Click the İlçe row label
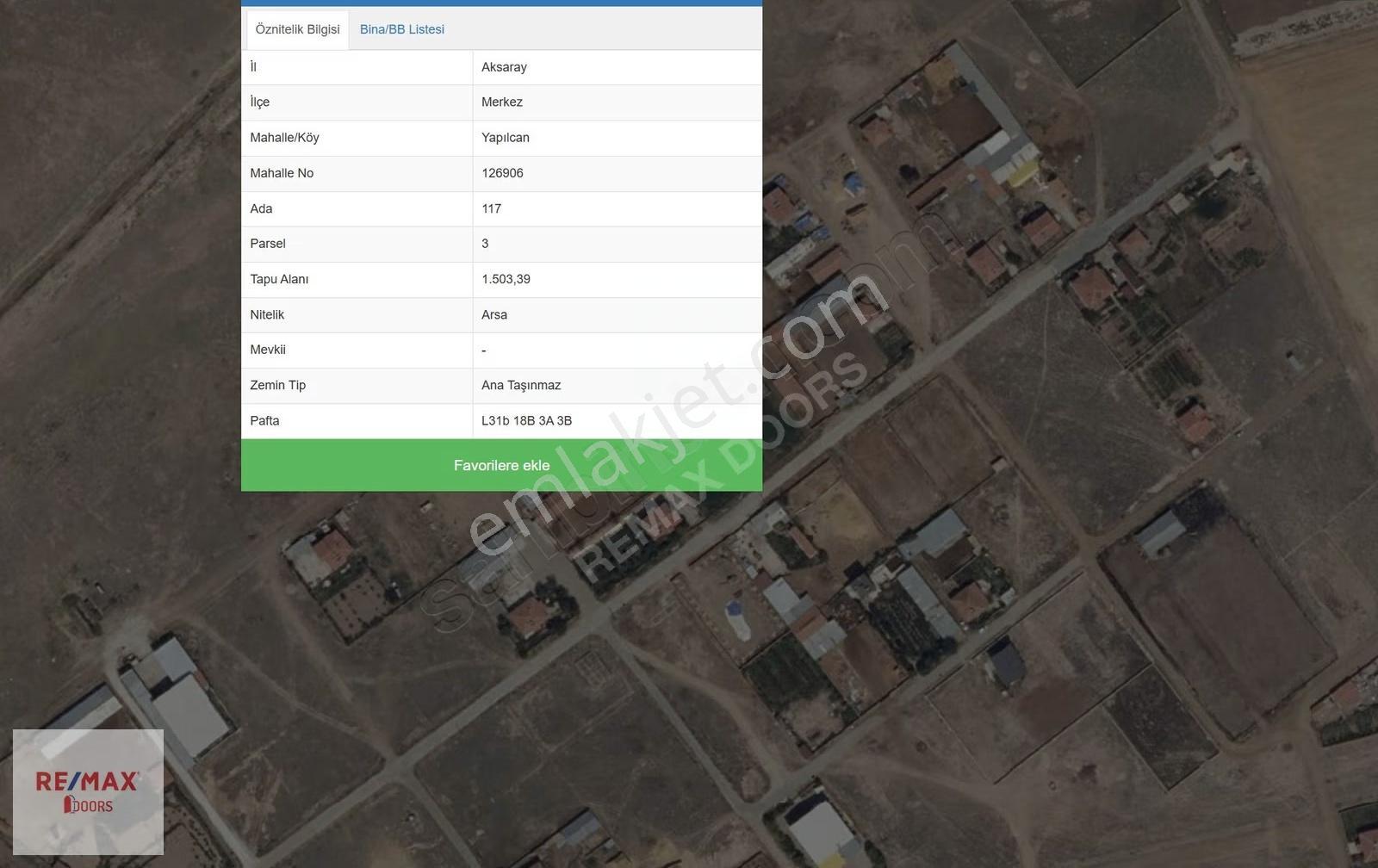 [259, 102]
